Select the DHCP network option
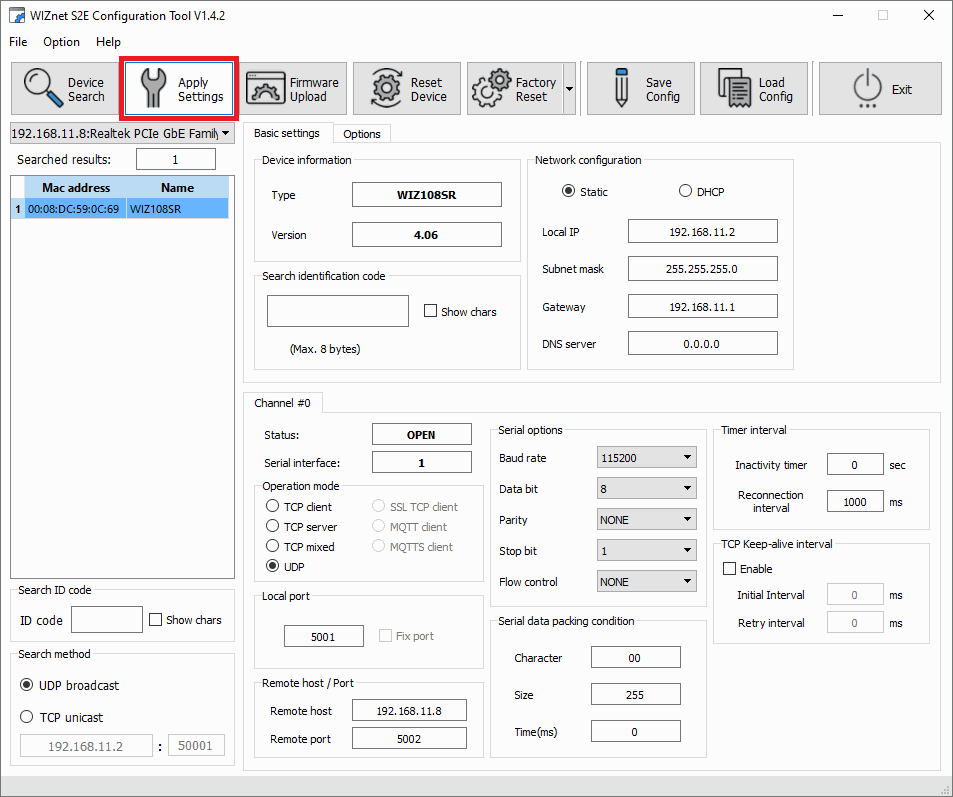This screenshot has width=953, height=797. point(685,191)
